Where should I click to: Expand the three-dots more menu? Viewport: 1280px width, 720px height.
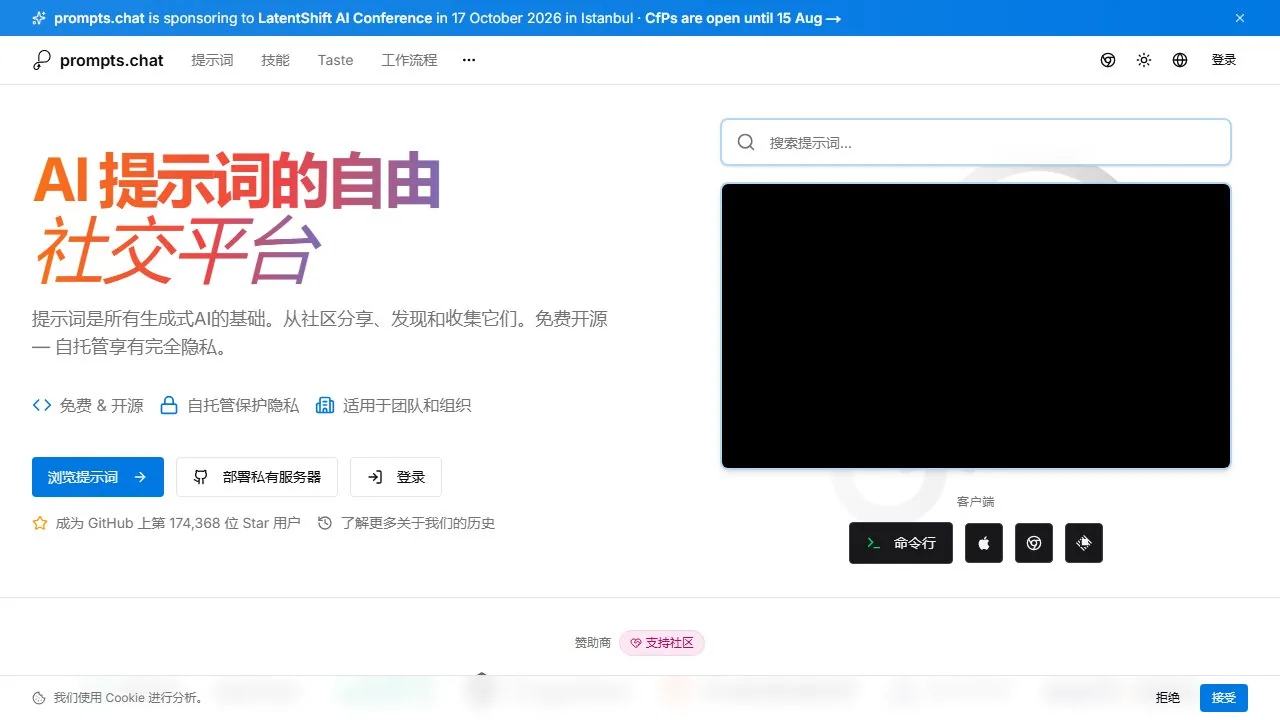(469, 60)
